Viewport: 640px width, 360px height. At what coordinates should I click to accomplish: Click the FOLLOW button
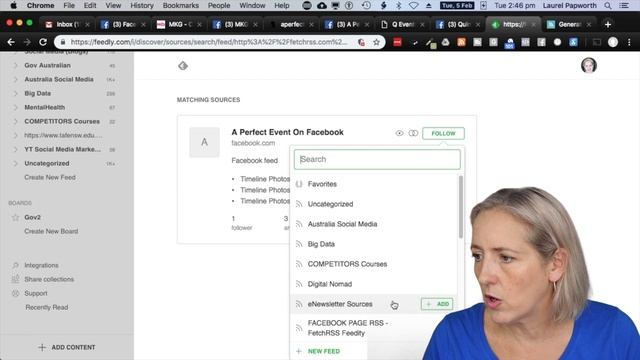(443, 133)
